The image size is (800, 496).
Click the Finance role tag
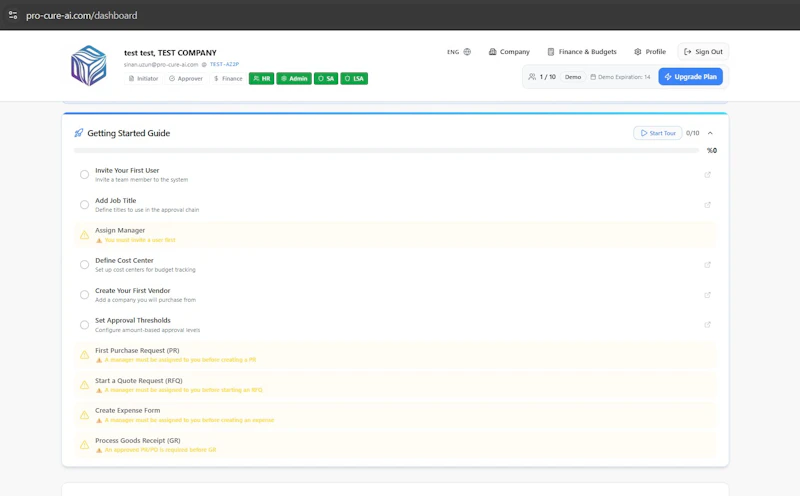228,79
